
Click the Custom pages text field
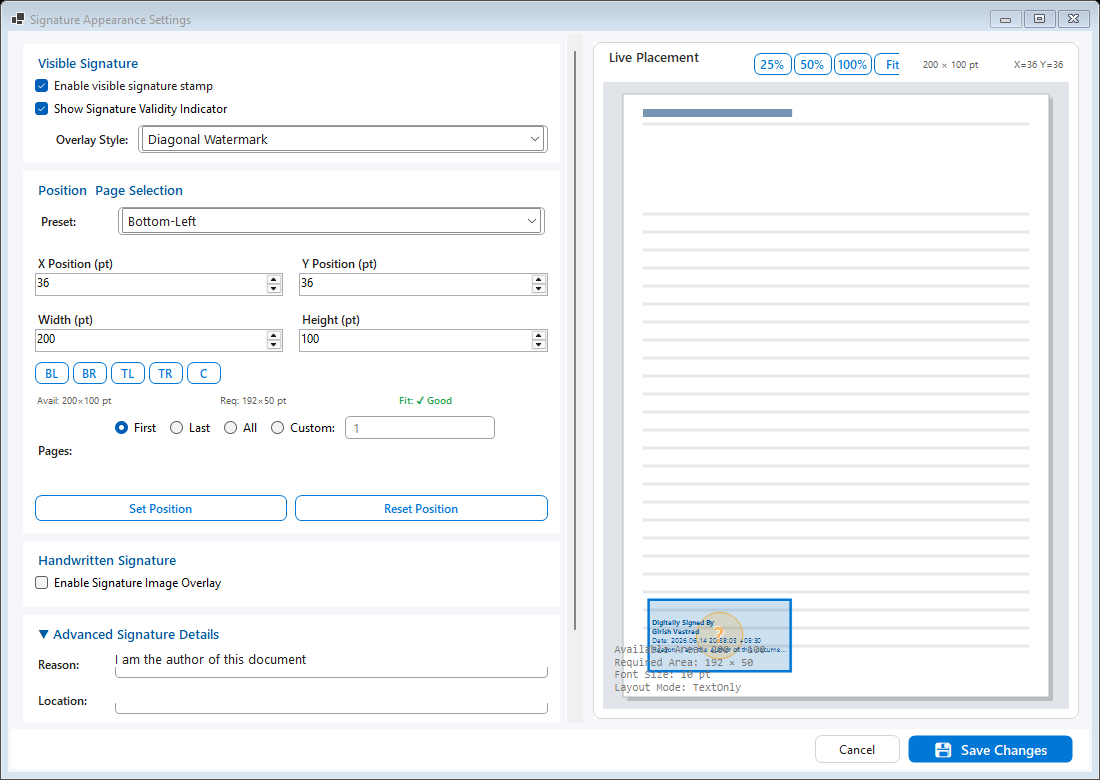[420, 428]
